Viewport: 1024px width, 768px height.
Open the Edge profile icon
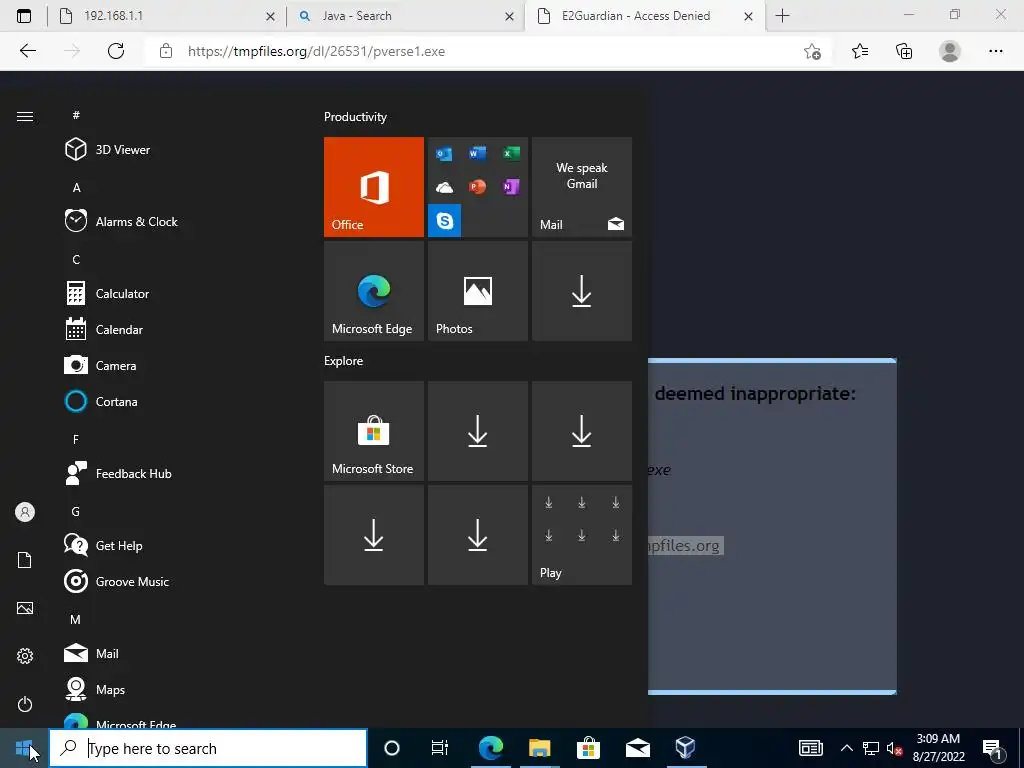950,51
